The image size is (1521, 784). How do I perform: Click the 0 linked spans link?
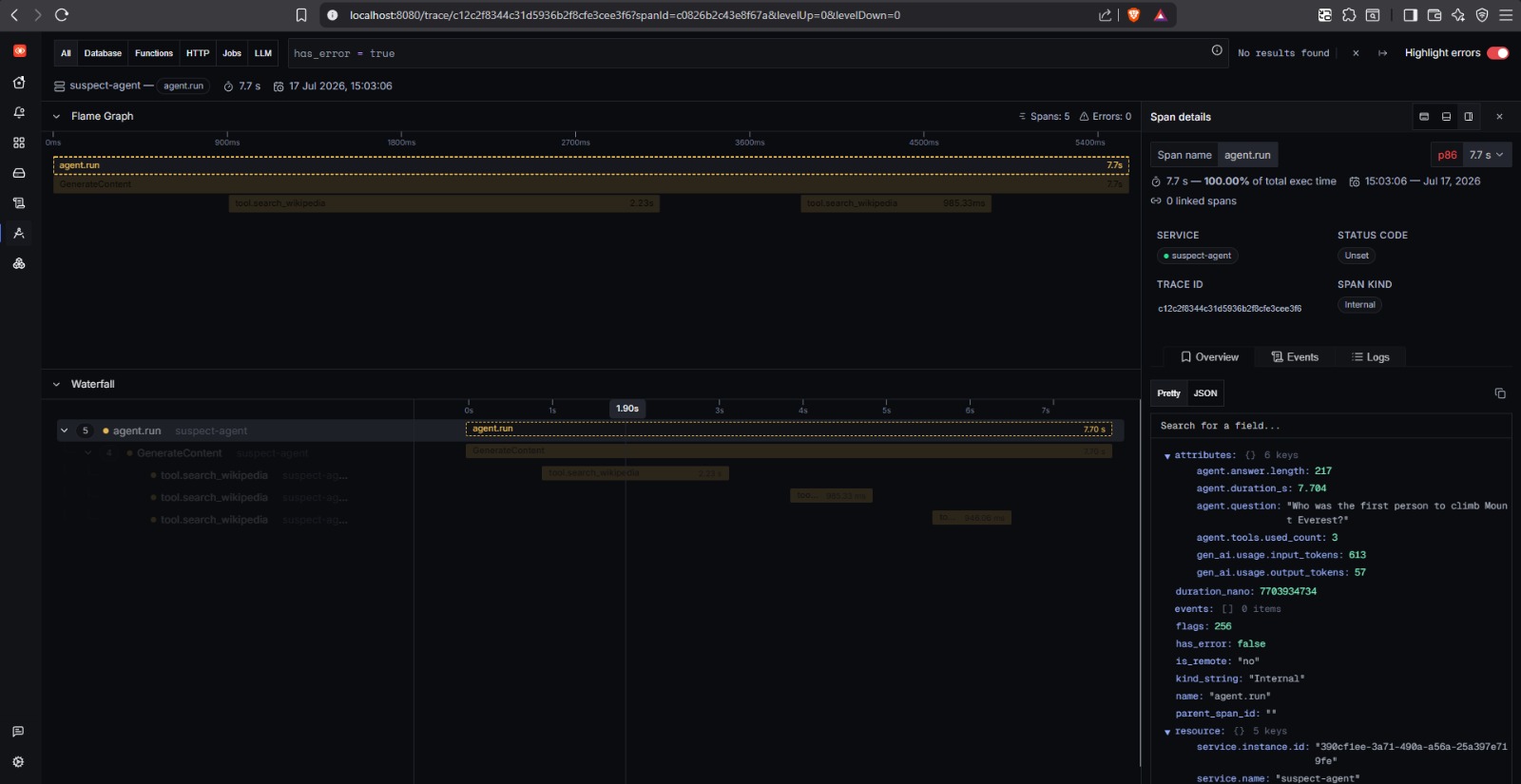[x=1193, y=201]
